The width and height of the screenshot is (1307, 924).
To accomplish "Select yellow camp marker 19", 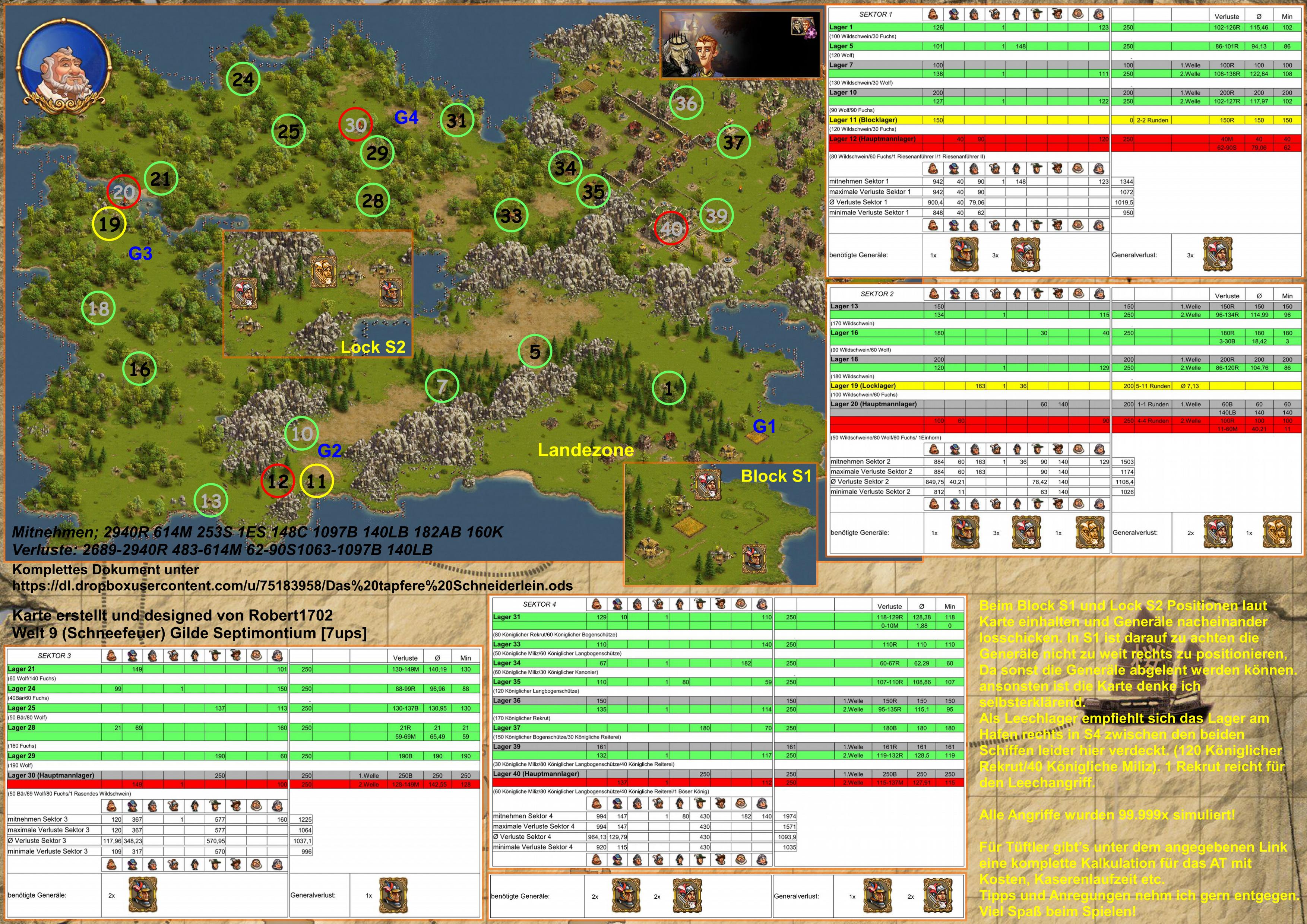I will pos(109,223).
